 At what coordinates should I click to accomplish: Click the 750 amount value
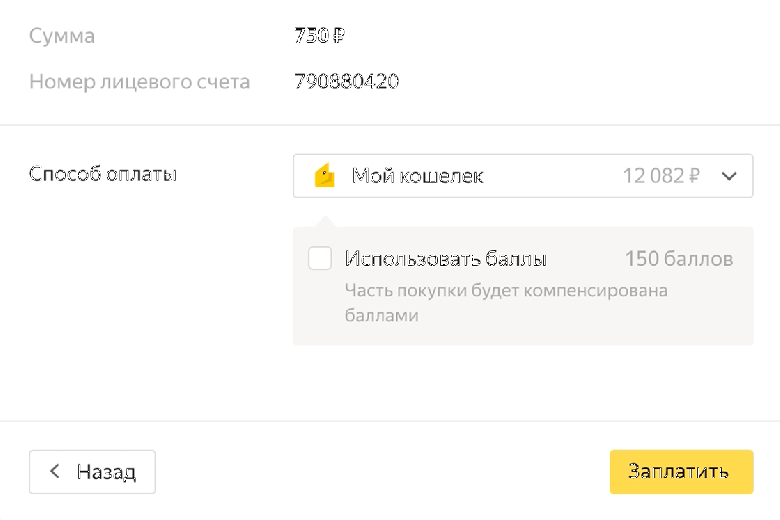pos(311,37)
